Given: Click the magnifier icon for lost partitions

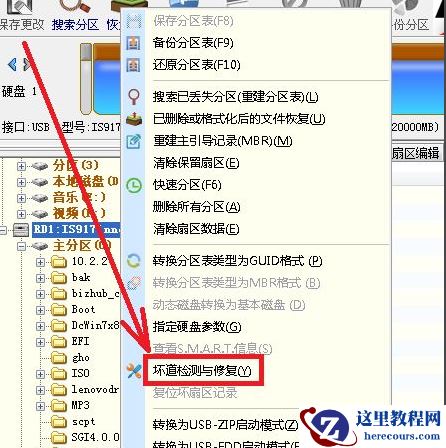Looking at the screenshot, I should [134, 97].
